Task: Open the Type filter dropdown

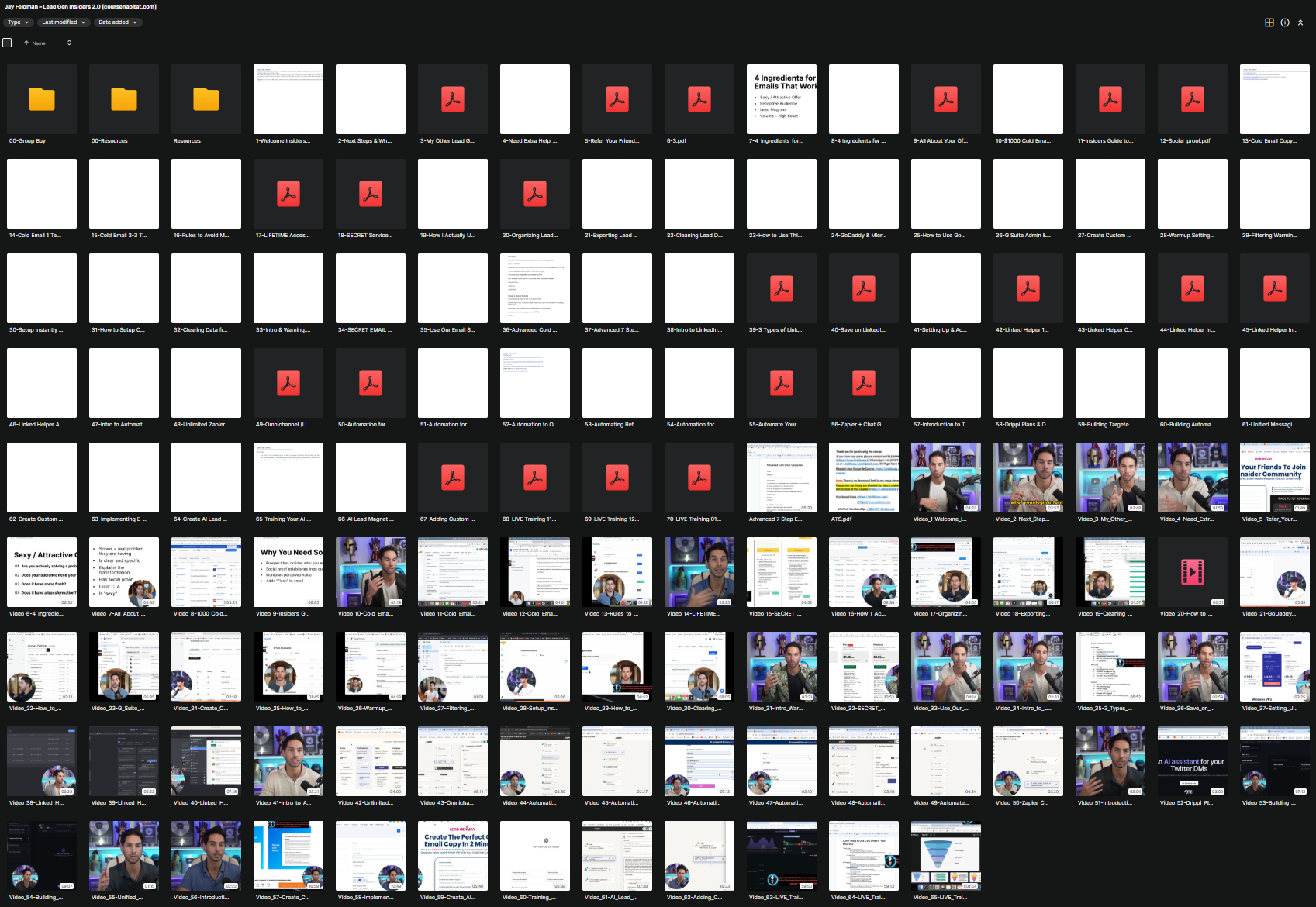Action: 18,22
